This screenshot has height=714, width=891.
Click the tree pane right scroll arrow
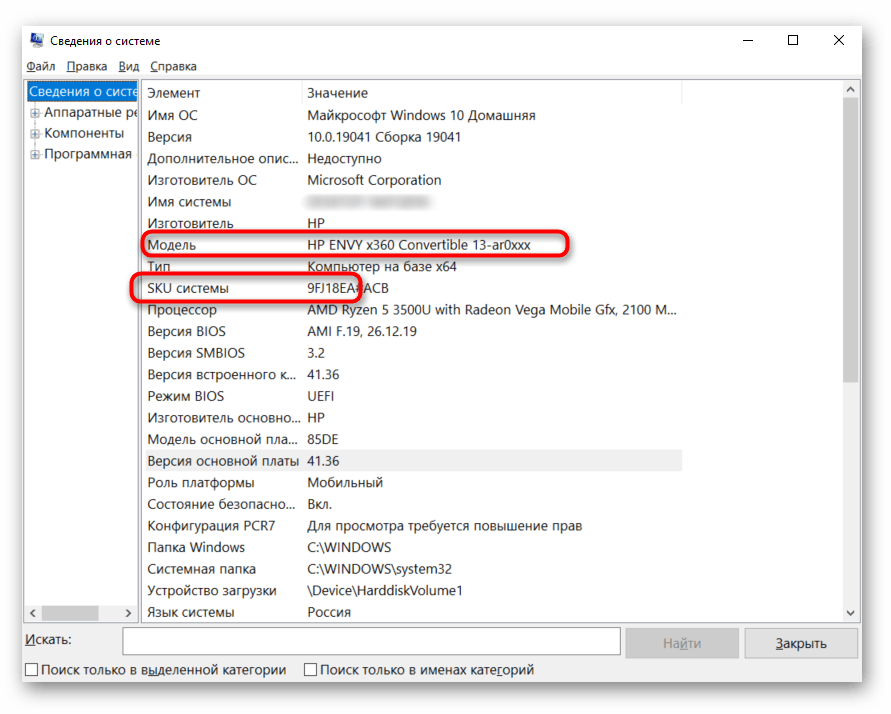(x=128, y=613)
